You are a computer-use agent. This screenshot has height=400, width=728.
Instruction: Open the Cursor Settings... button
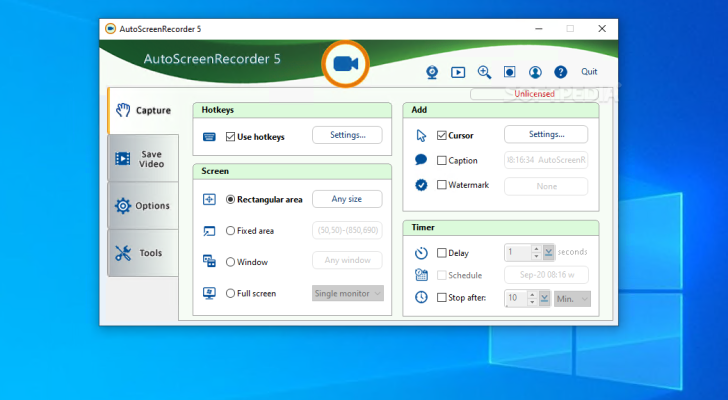[546, 134]
